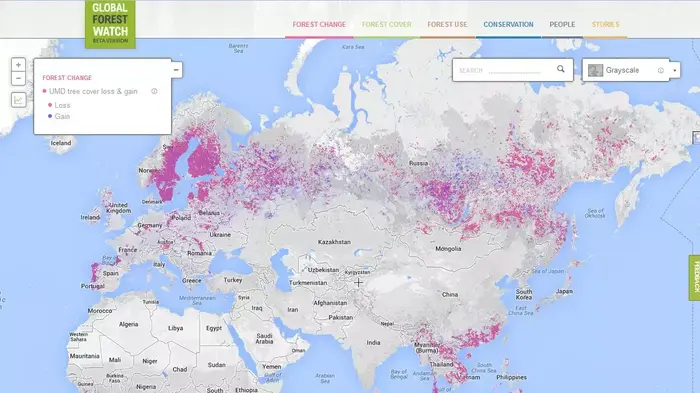700x393 pixels.
Task: Collapse the Forest Change legend panel
Action: (x=176, y=70)
